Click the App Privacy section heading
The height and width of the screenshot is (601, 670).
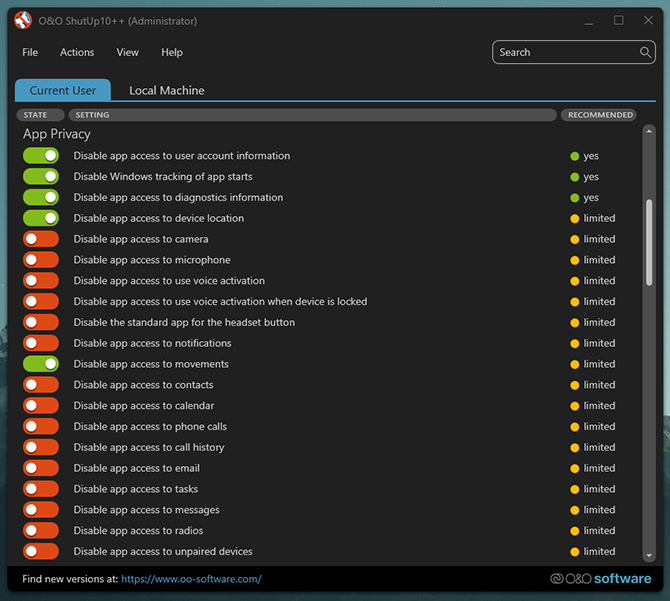(57, 134)
